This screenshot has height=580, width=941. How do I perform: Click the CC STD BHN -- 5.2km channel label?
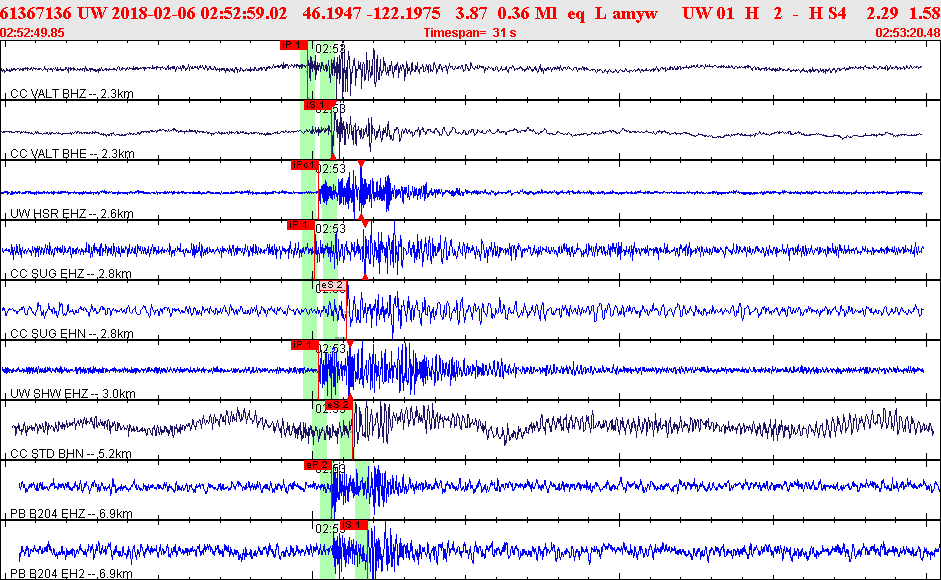coord(71,454)
